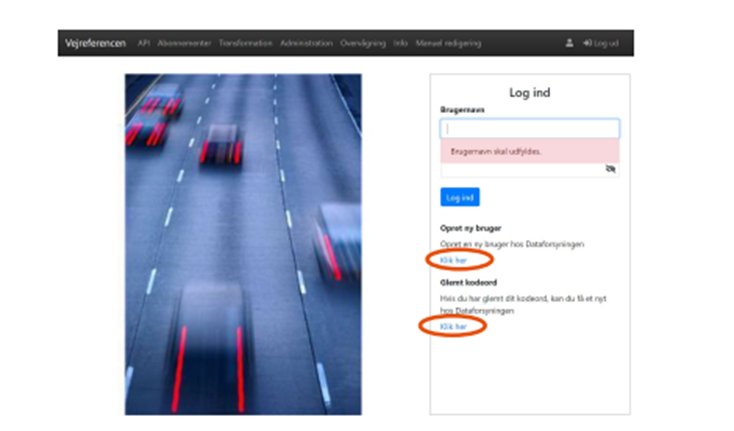Viewport: 734px width, 431px height.
Task: Click 'Klik her' under Glemt kodeord
Action: point(453,327)
